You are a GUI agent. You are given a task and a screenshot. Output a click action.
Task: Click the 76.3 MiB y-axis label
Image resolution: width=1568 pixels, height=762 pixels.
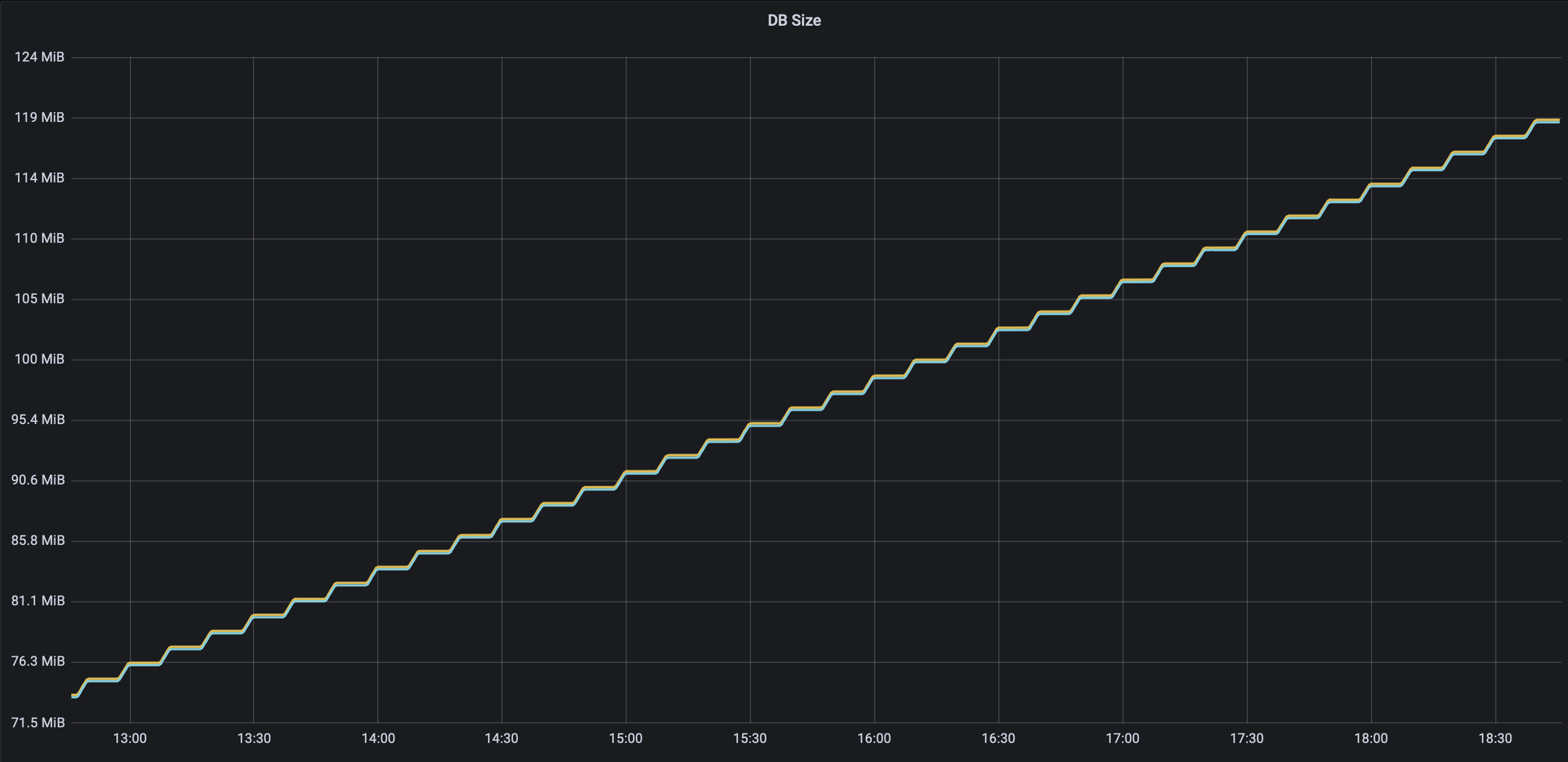tap(37, 661)
